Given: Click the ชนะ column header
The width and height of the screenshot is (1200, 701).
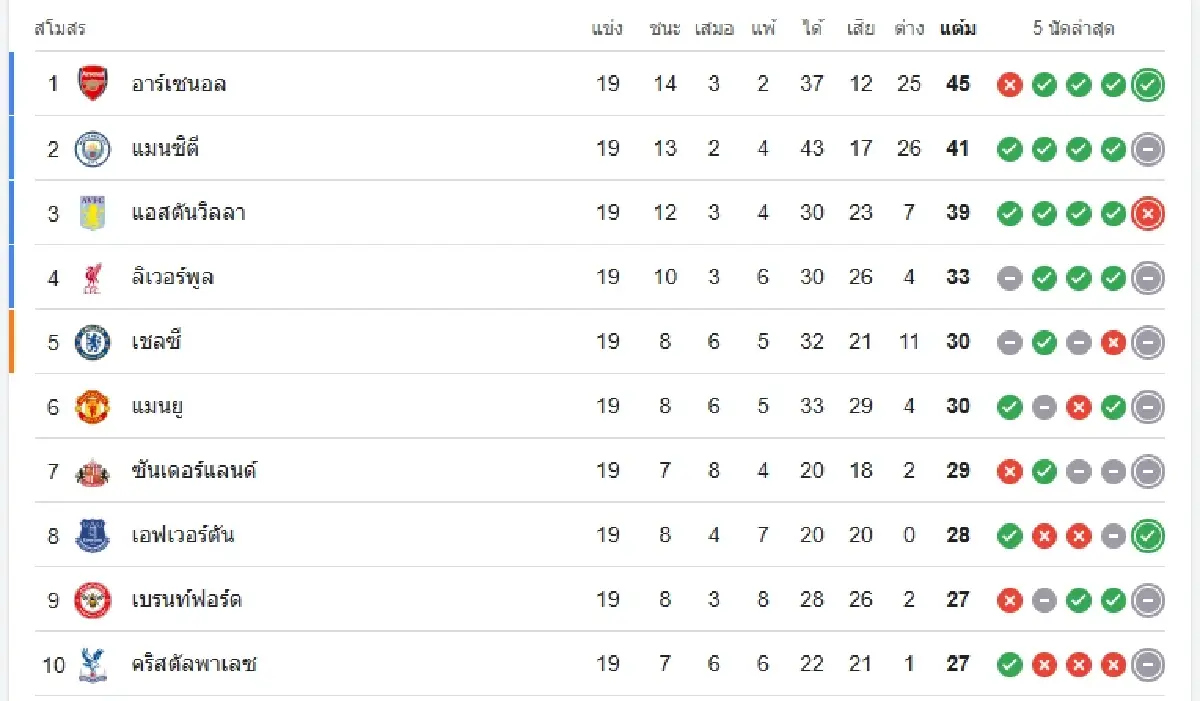Looking at the screenshot, I should 665,29.
